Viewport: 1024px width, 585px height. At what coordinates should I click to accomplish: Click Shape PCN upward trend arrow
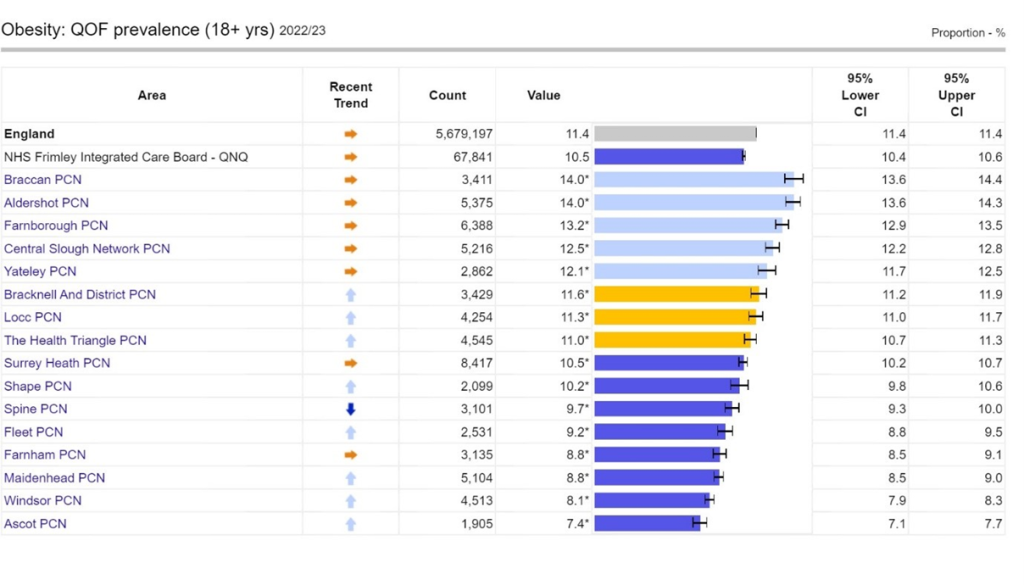click(351, 386)
